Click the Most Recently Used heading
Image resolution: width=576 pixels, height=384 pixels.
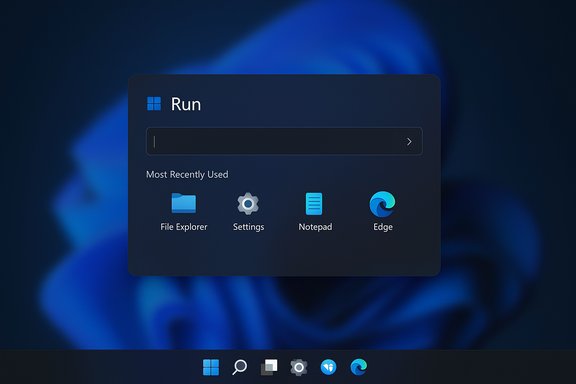pyautogui.click(x=187, y=175)
